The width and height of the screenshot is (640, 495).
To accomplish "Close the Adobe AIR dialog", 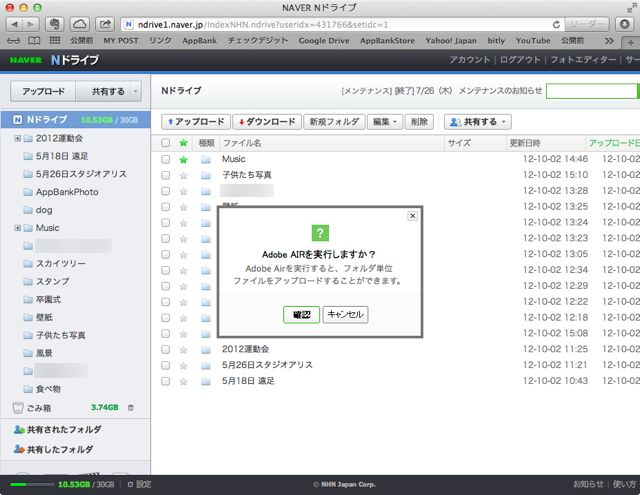I will tap(412, 216).
